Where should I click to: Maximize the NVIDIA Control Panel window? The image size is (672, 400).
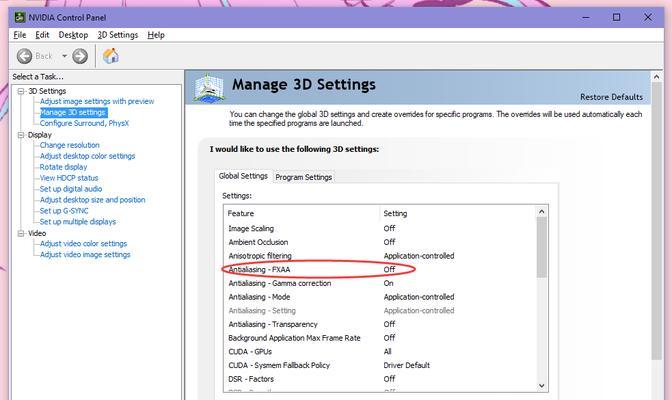pos(616,18)
